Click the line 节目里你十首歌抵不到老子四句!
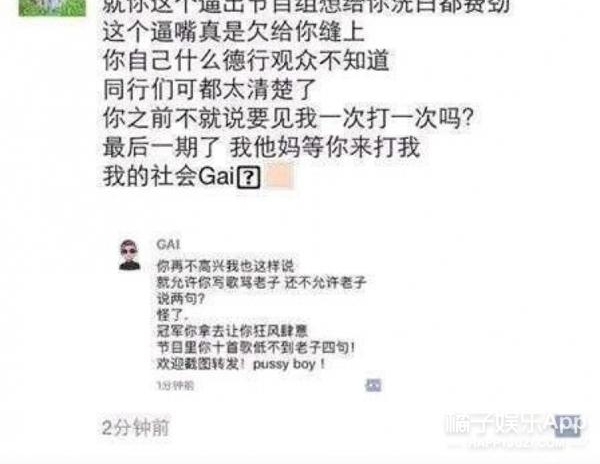Viewport: 600px width, 464px height. coord(256,347)
